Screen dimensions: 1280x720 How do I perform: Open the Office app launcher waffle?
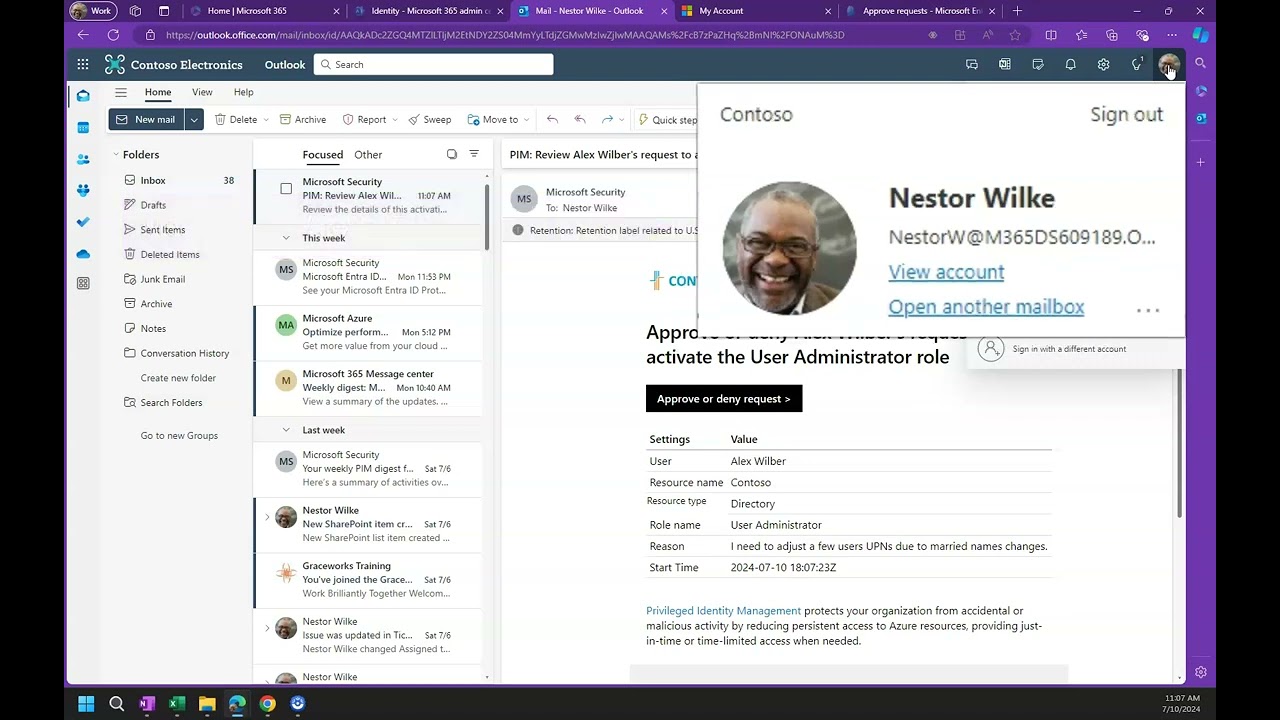pyautogui.click(x=83, y=64)
